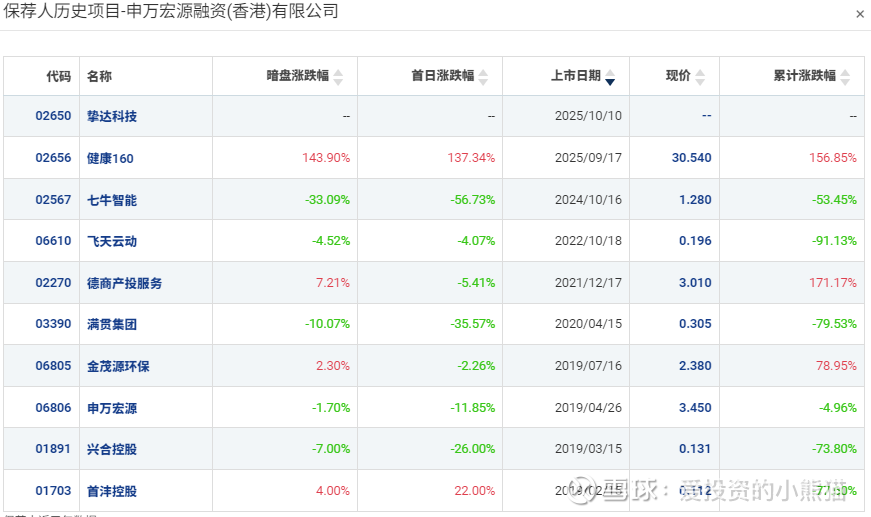Open 七牛智能 stock page
The image size is (871, 517).
click(112, 200)
